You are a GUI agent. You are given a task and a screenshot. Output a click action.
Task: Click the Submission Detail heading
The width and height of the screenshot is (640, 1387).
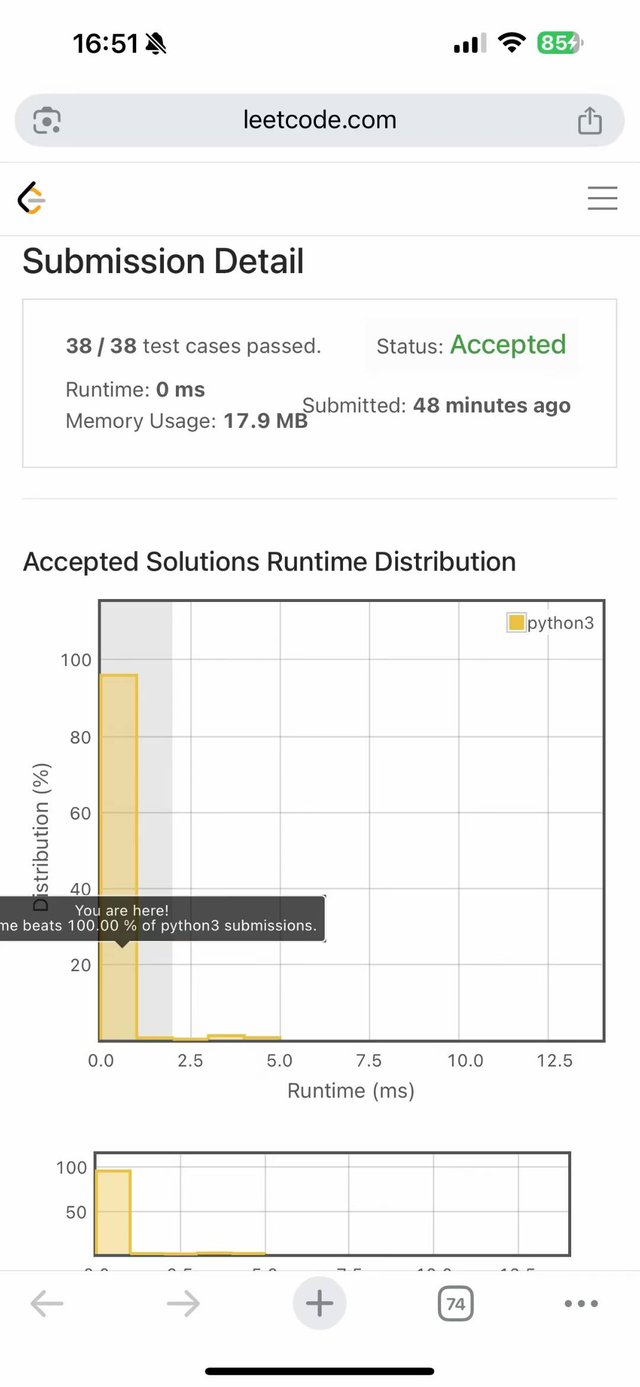pos(163,262)
